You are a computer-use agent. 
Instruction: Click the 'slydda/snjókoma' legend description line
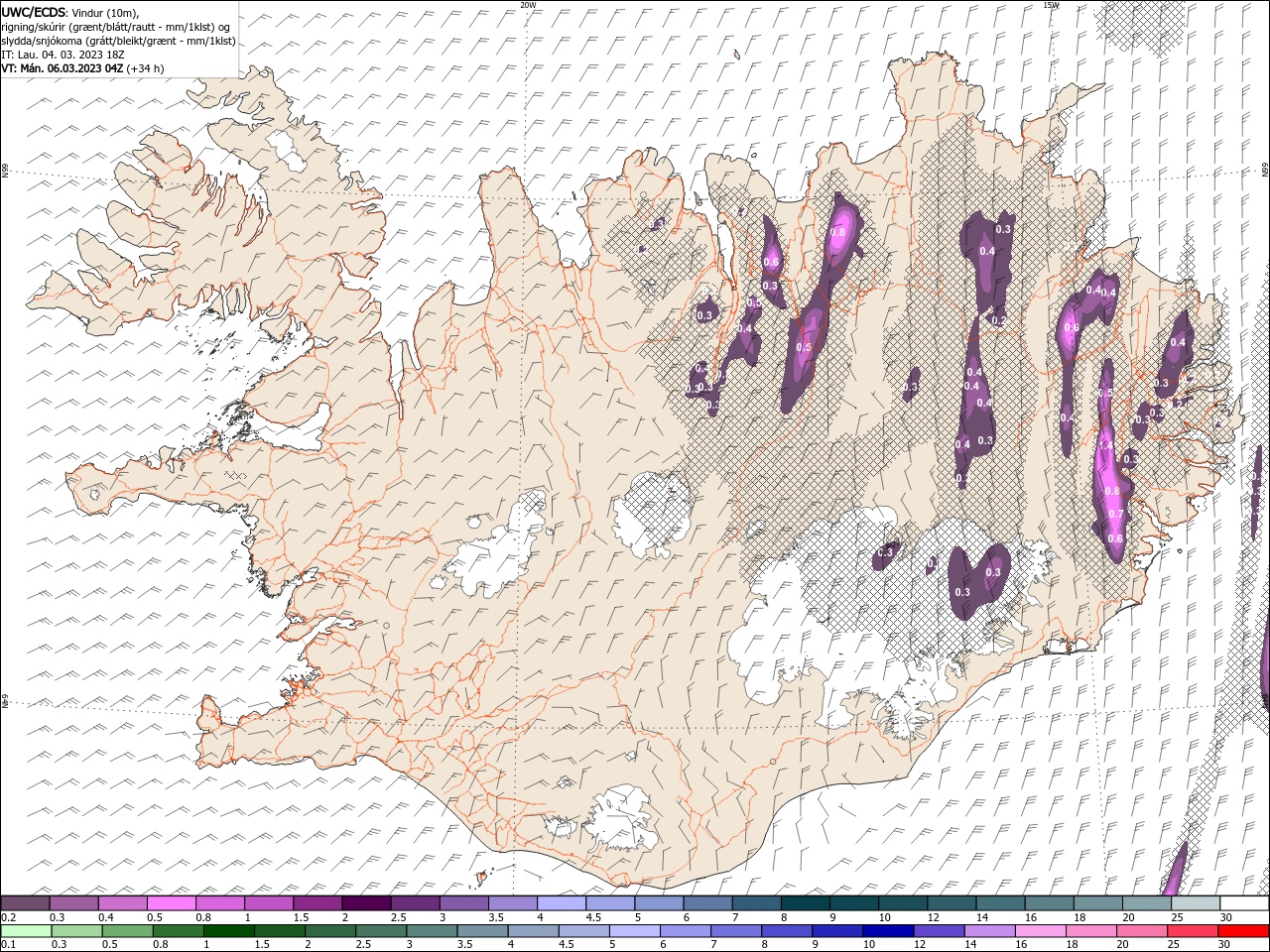pyautogui.click(x=118, y=41)
